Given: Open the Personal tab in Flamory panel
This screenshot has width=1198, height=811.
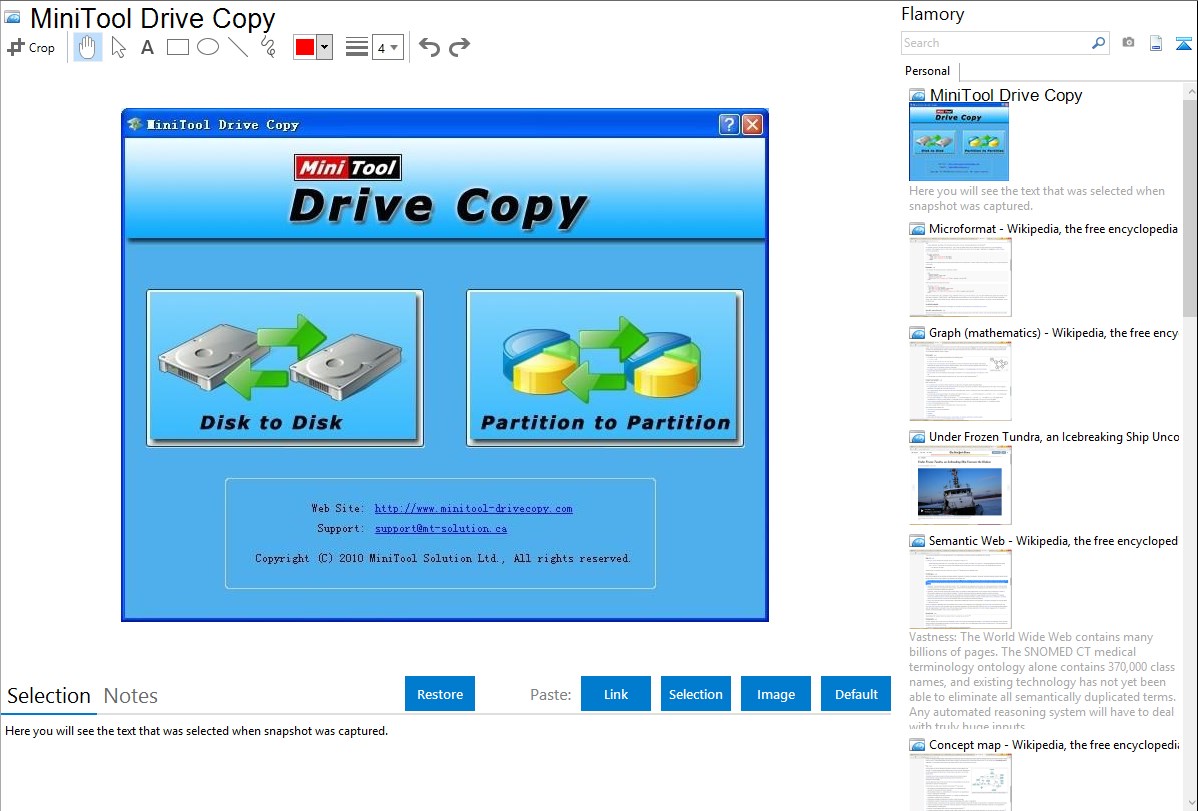Looking at the screenshot, I should [x=927, y=71].
